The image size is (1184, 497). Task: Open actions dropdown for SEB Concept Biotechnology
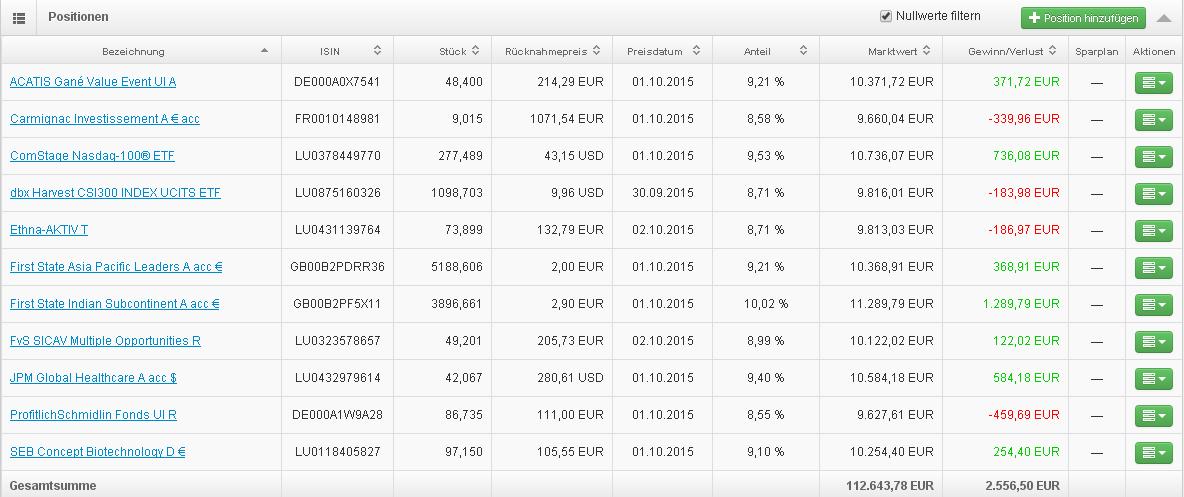pyautogui.click(x=1154, y=452)
